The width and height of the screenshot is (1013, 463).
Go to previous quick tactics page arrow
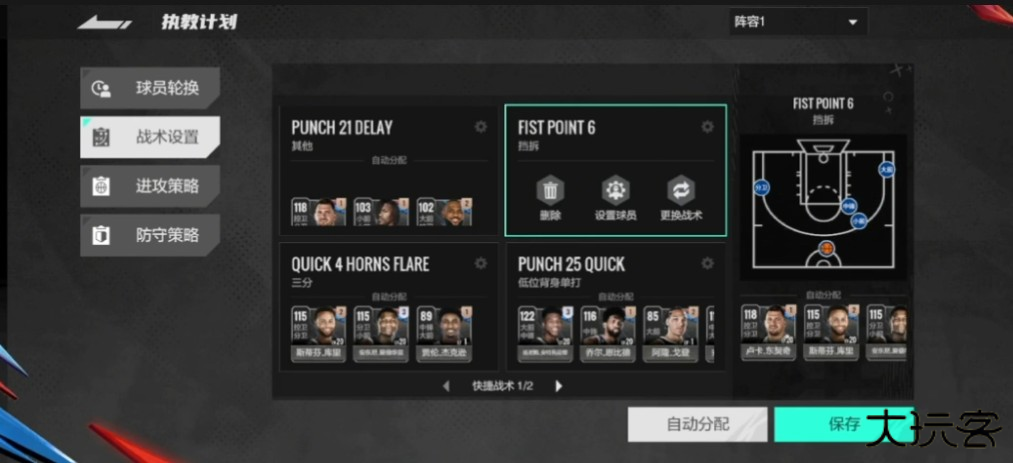446,386
